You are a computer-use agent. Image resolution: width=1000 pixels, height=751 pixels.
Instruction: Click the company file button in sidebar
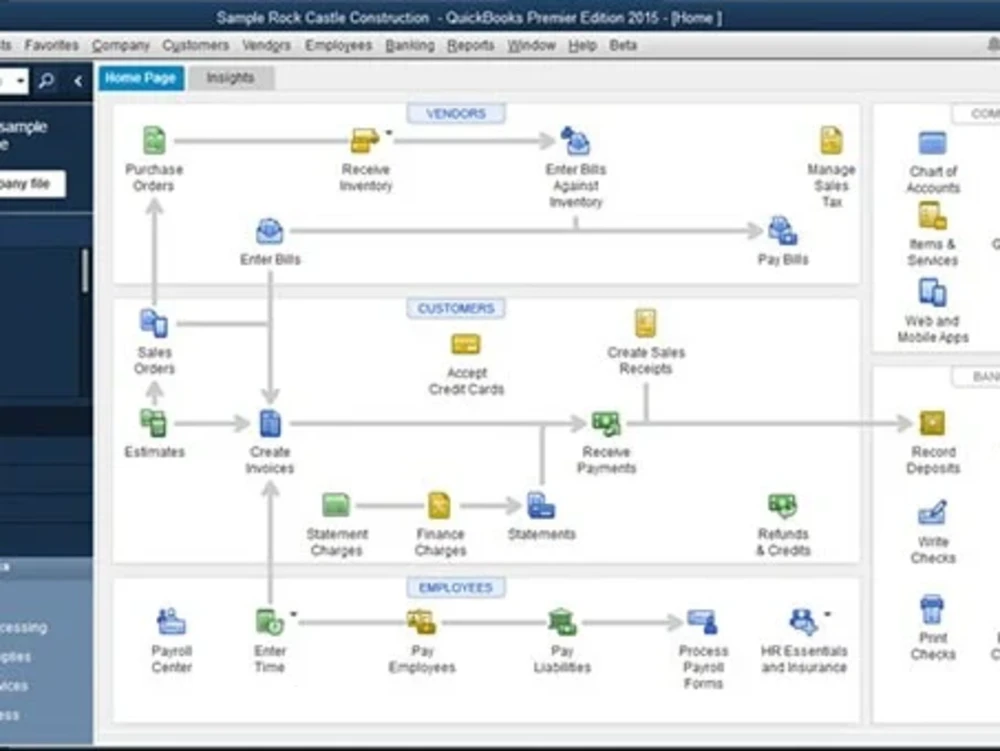(x=32, y=184)
